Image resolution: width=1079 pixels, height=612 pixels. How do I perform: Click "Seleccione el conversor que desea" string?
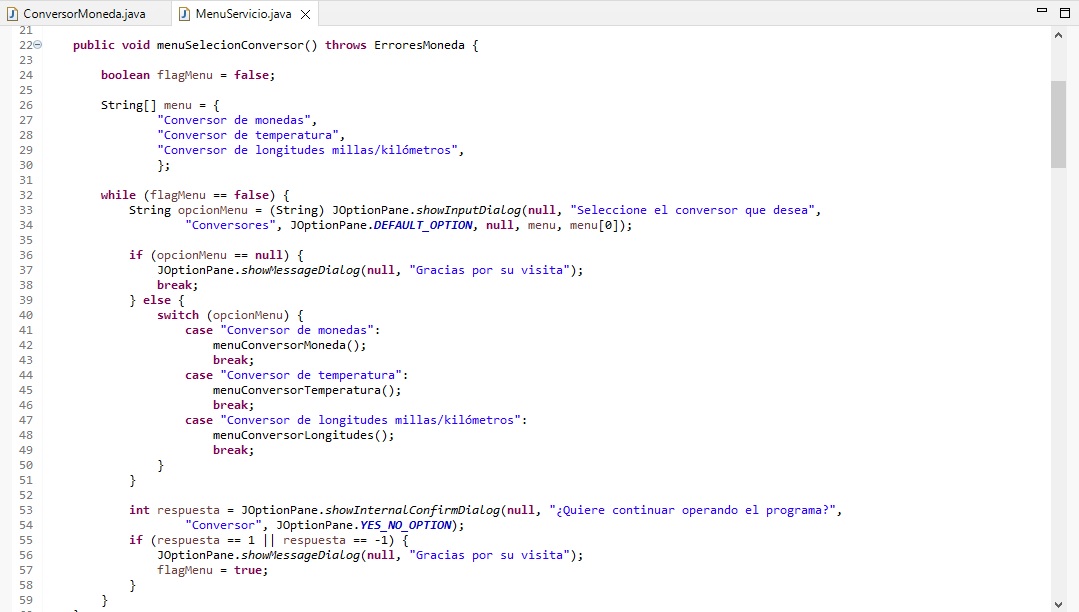tap(692, 210)
